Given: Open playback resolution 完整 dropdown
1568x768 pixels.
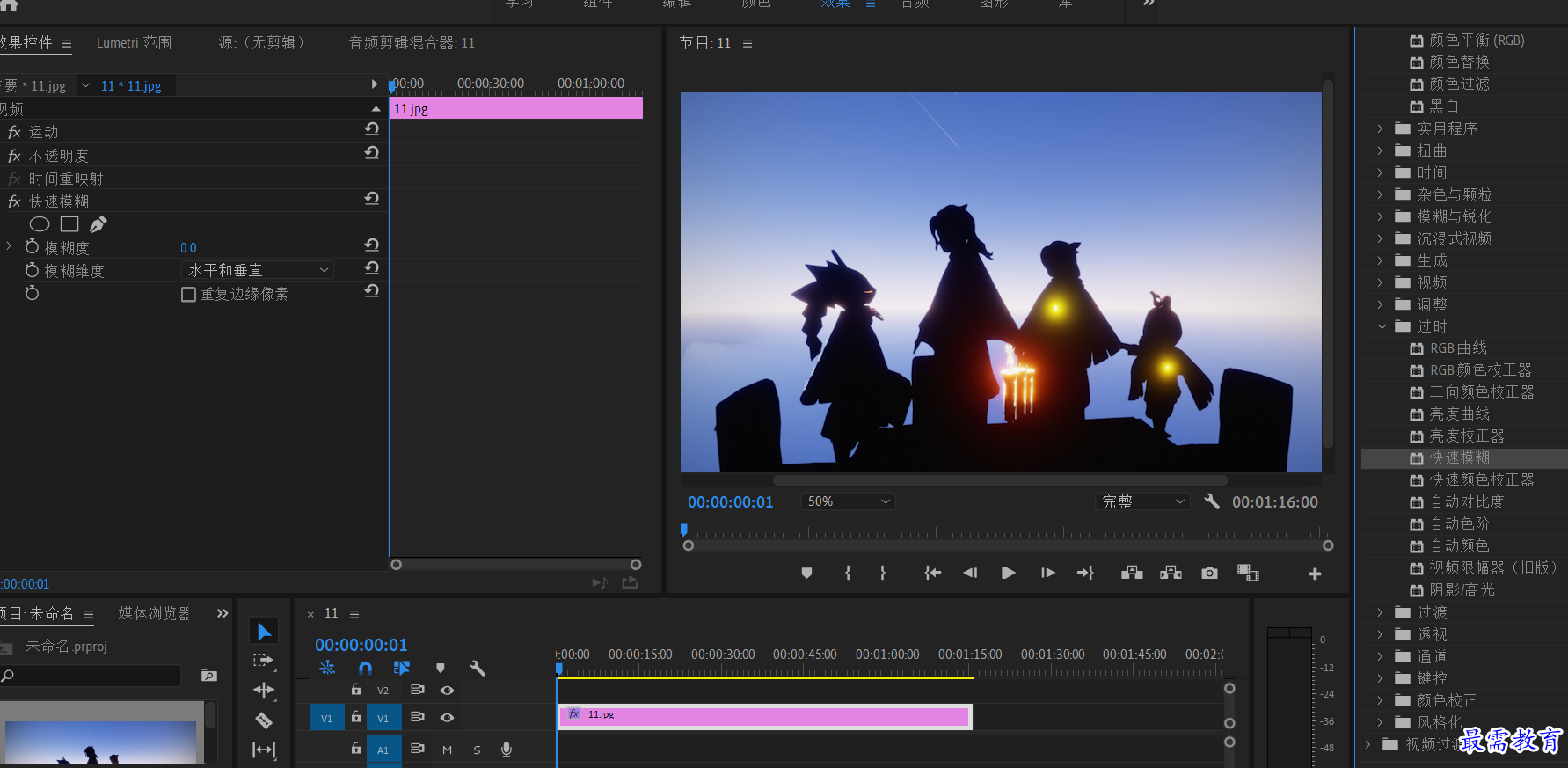Looking at the screenshot, I should tap(1142, 501).
